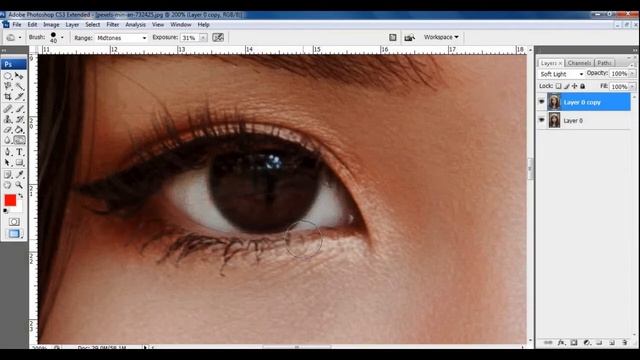The image size is (640, 360).
Task: Reset default foreground/background colors
Action: (6, 211)
